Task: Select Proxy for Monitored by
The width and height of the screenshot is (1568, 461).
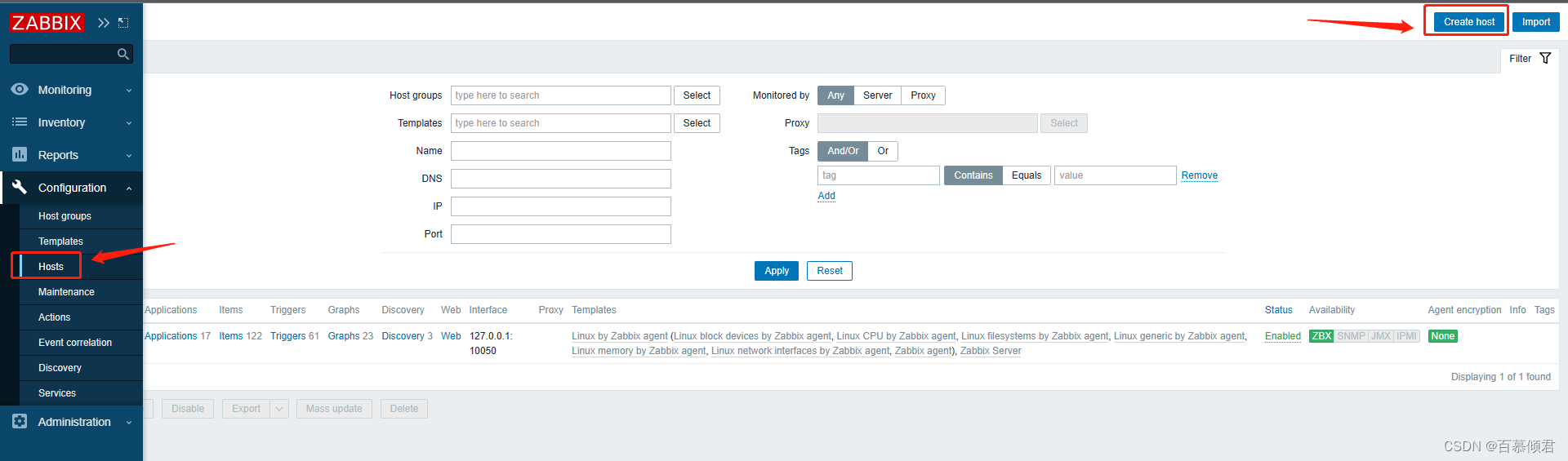Action: [x=924, y=95]
